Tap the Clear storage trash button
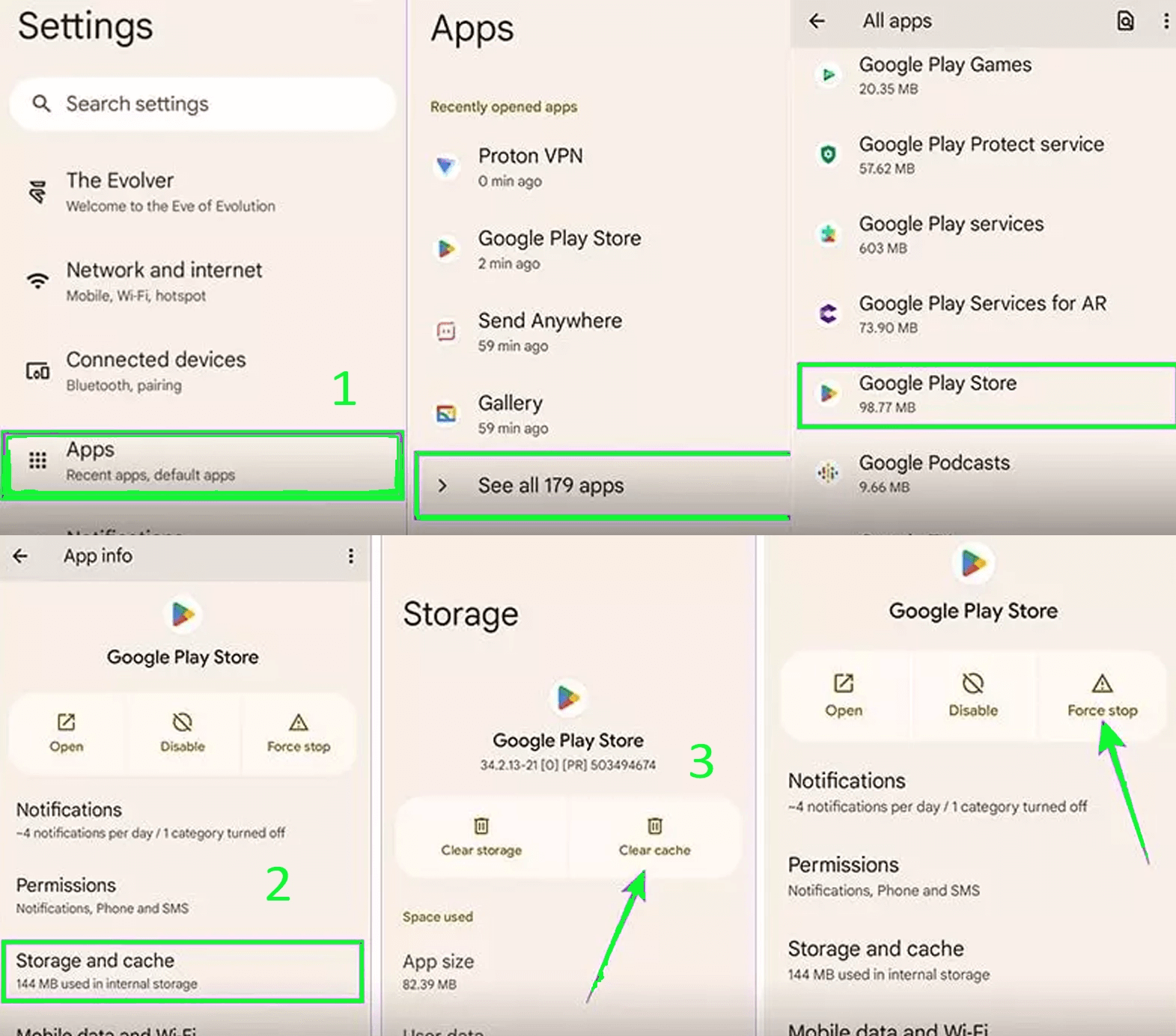This screenshot has height=1036, width=1176. [x=481, y=837]
